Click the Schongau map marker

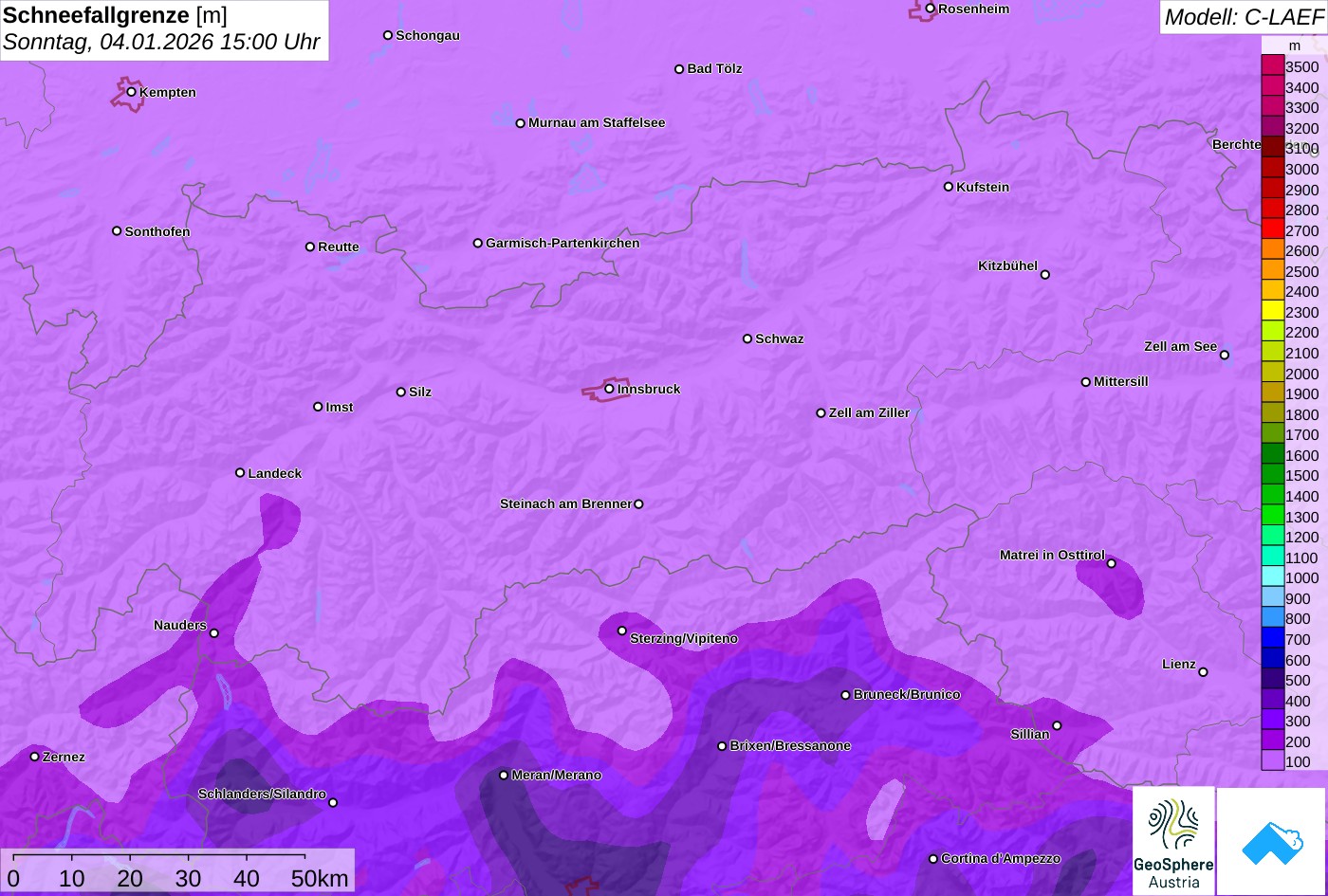click(x=388, y=35)
